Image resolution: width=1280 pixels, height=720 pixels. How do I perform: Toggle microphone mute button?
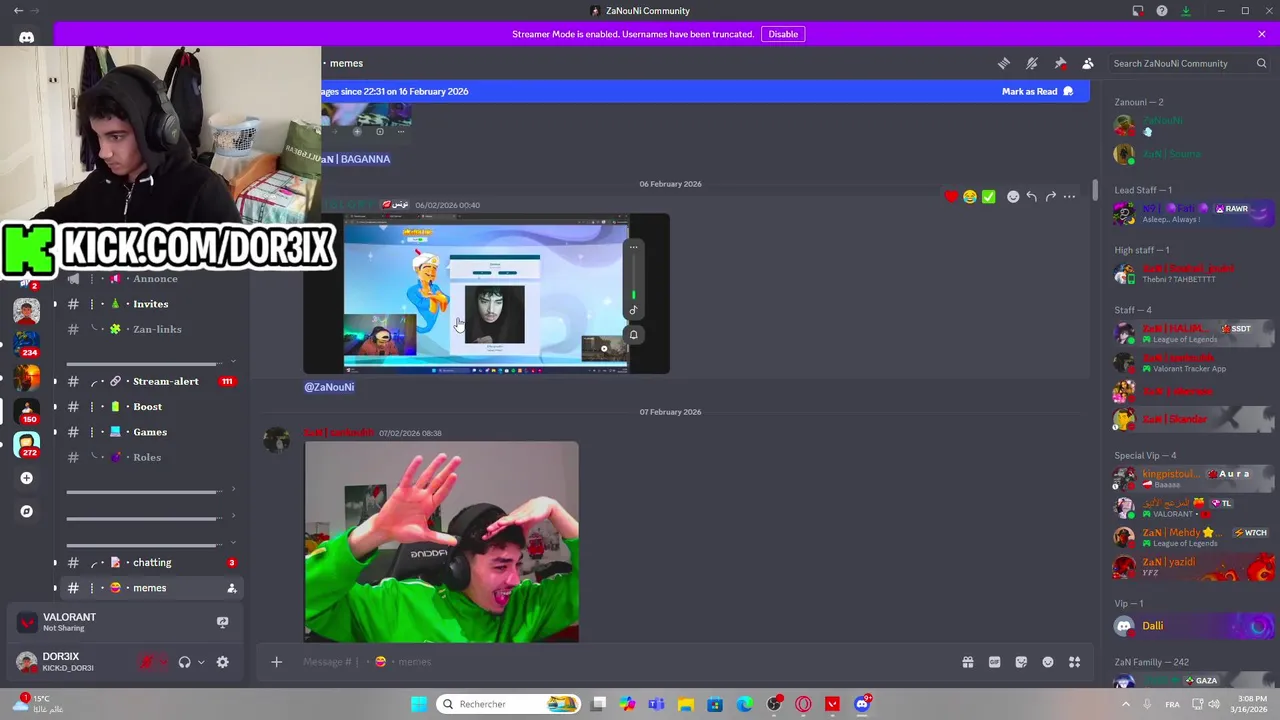147,662
